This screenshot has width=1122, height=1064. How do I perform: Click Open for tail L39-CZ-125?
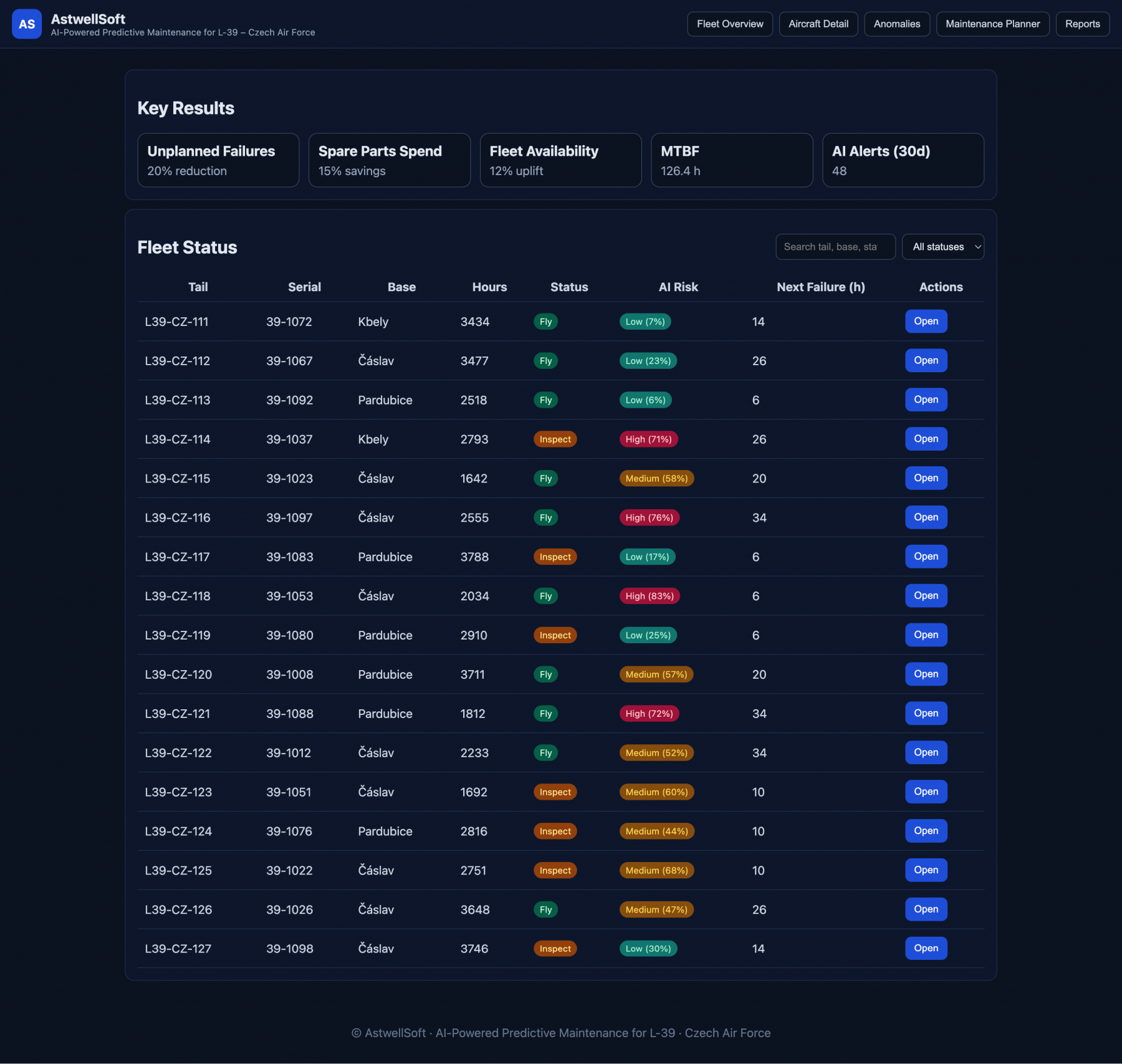(926, 870)
